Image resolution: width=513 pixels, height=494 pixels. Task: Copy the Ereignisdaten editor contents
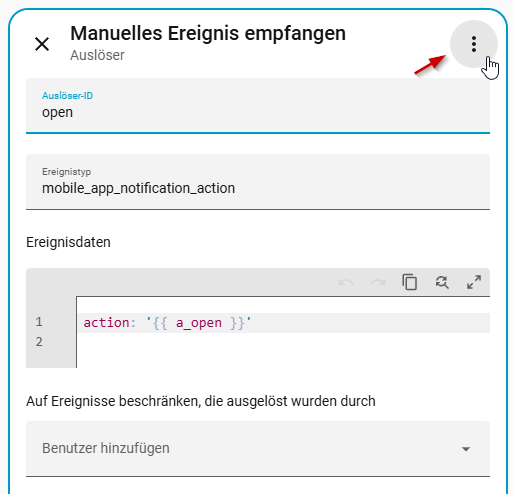(410, 282)
